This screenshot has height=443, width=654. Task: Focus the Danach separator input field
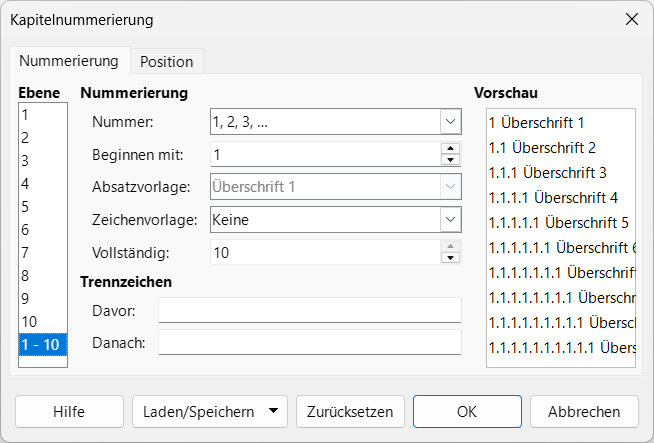pyautogui.click(x=310, y=343)
